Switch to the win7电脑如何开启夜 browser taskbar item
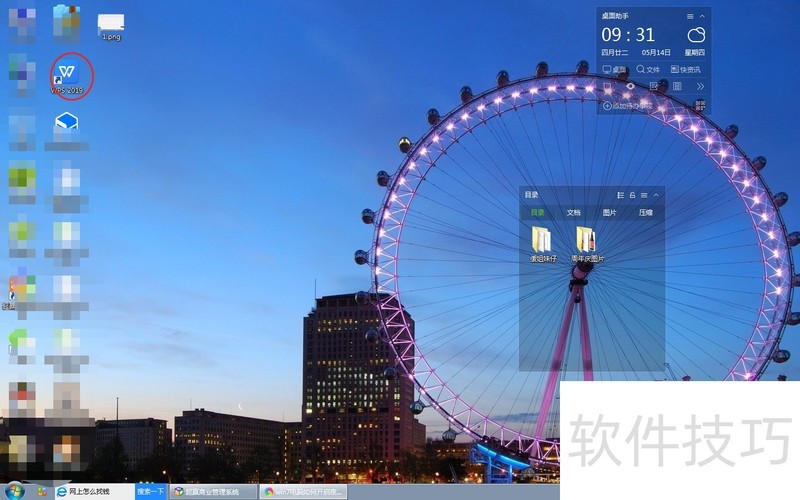Image resolution: width=800 pixels, height=500 pixels. pyautogui.click(x=303, y=492)
